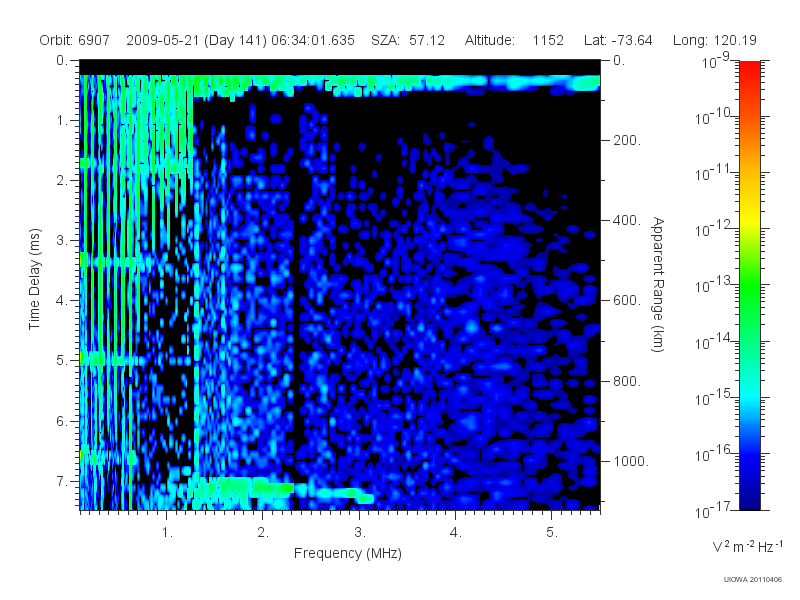Click the 'Altitude: 1152' label

[514, 40]
